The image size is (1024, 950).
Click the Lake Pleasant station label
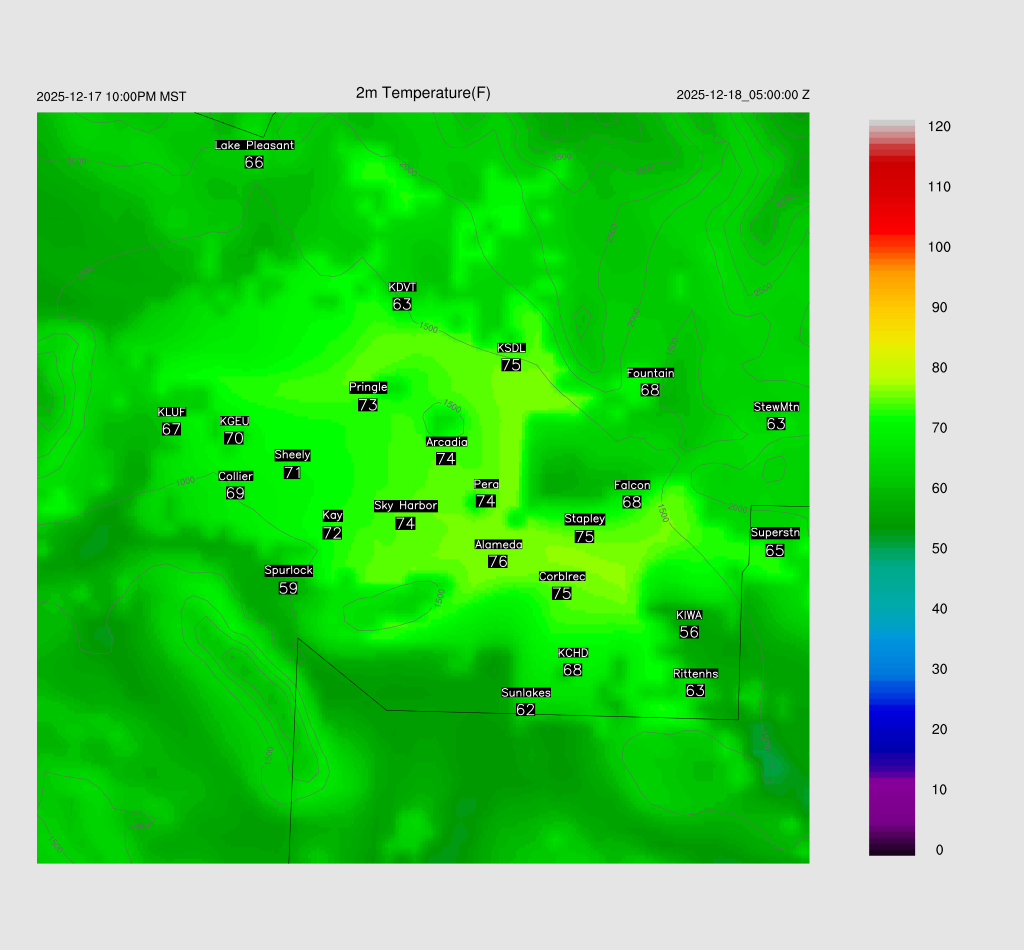coord(254,145)
